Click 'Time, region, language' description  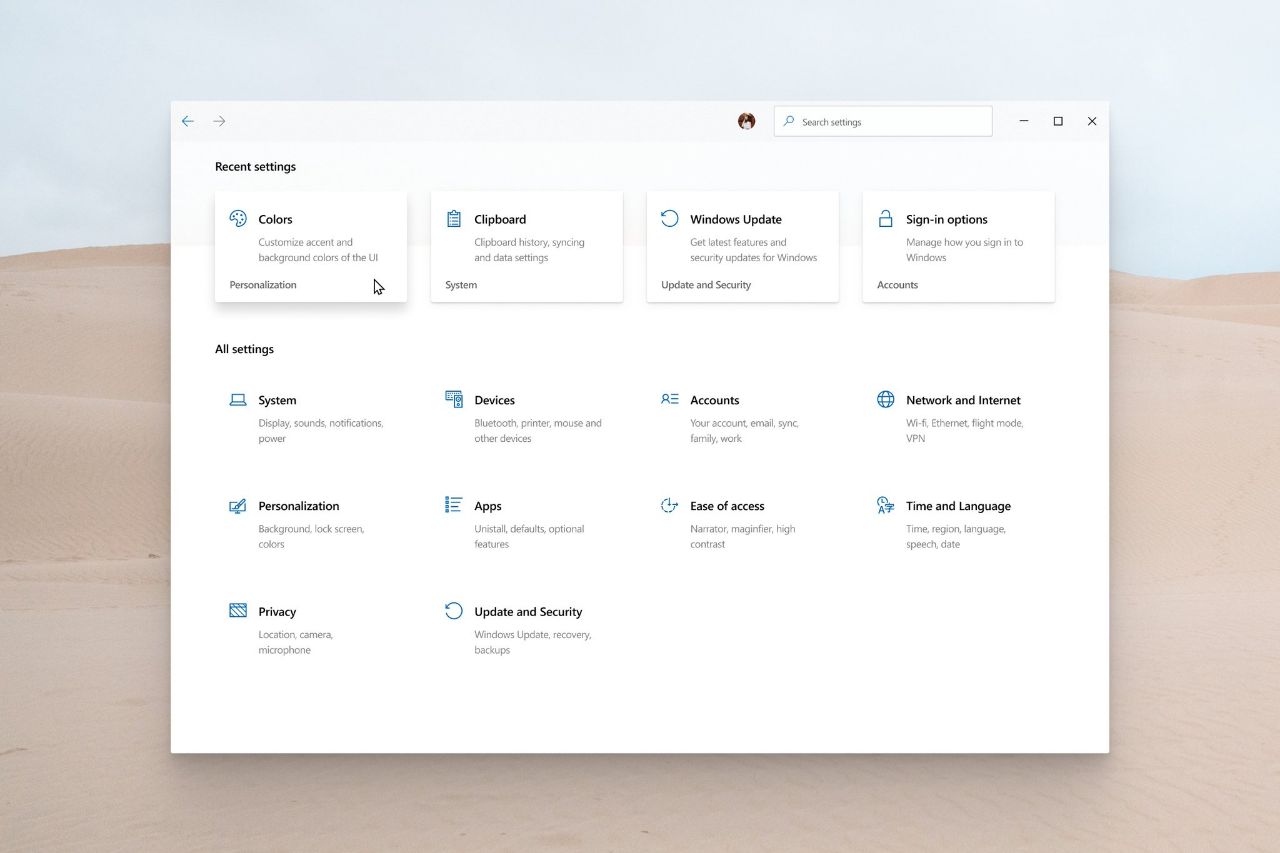(x=956, y=537)
